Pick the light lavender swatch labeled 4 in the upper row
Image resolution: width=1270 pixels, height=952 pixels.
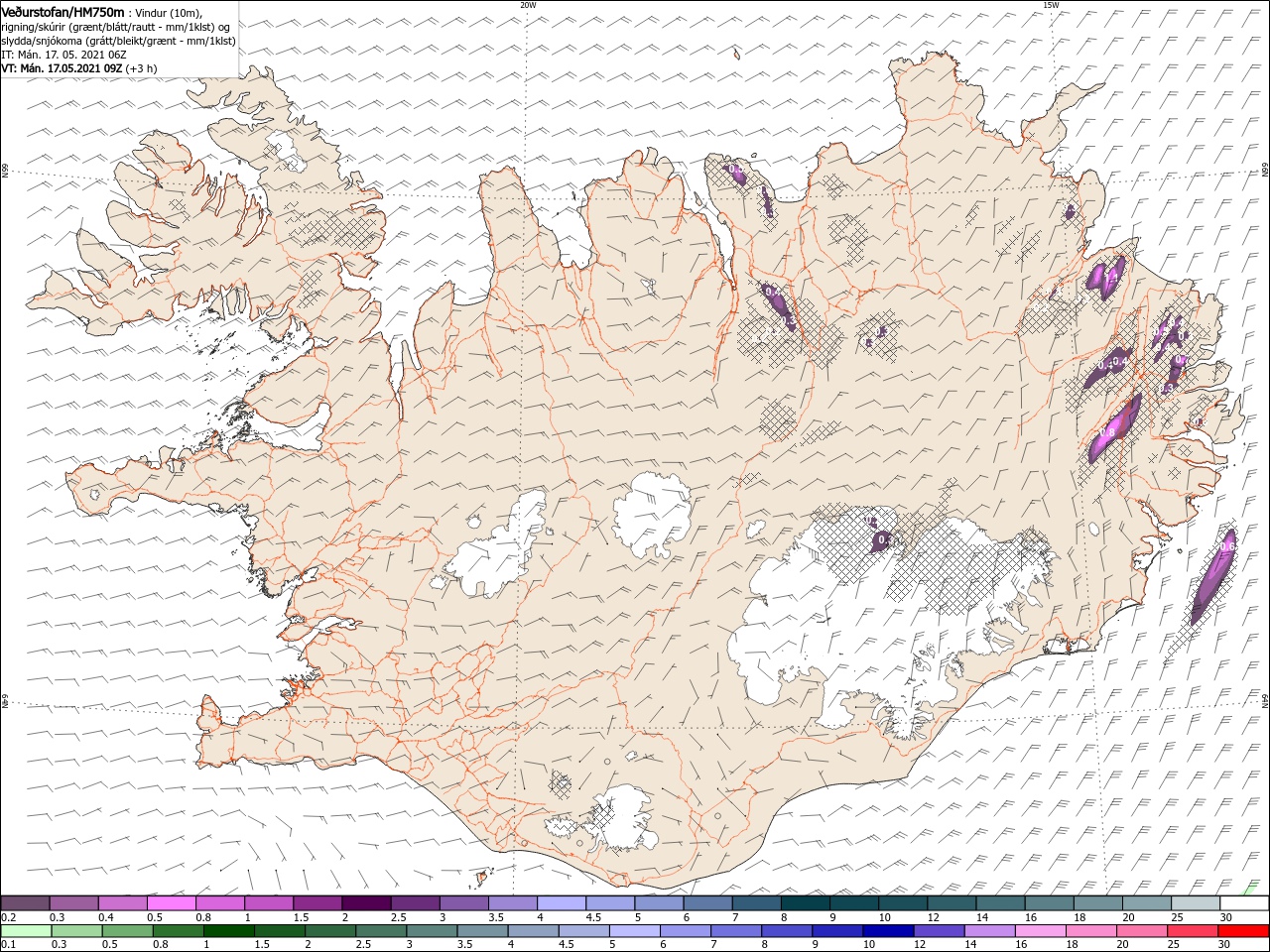point(561,903)
